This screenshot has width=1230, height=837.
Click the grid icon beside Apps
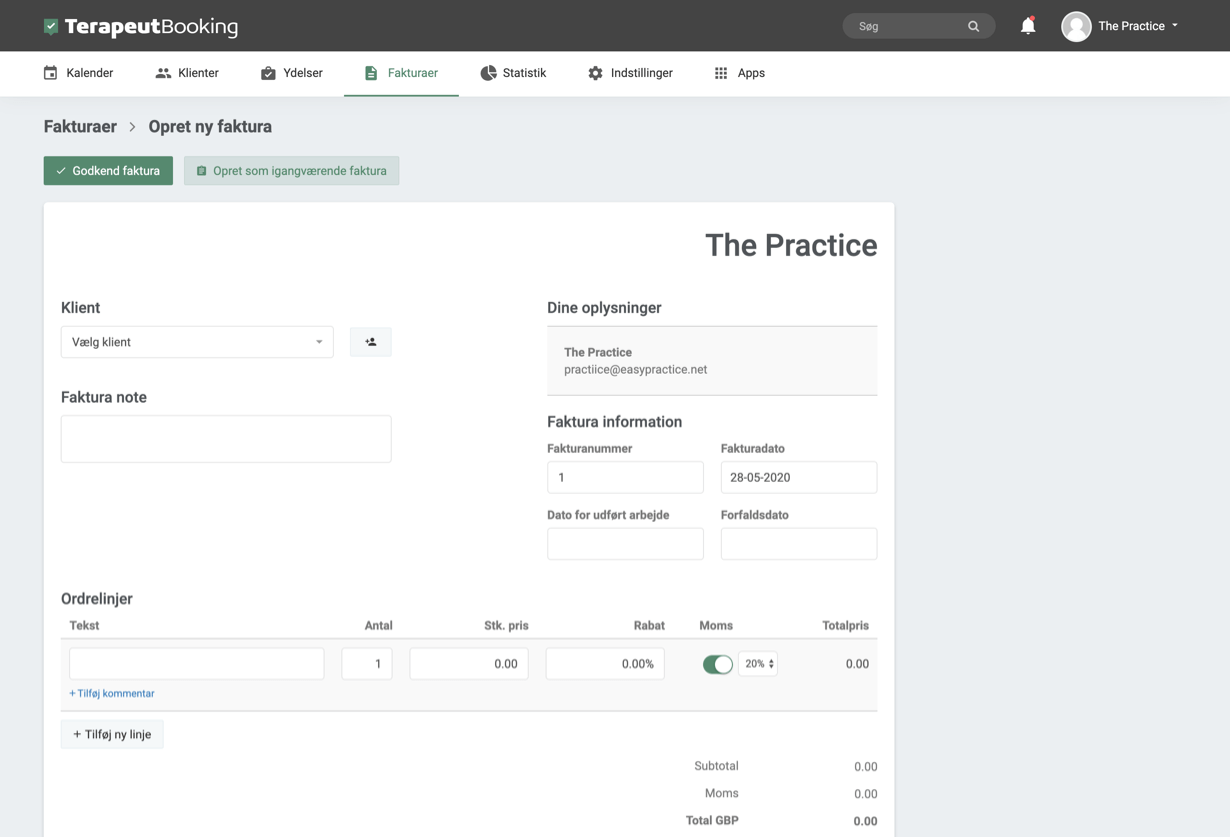(x=721, y=73)
